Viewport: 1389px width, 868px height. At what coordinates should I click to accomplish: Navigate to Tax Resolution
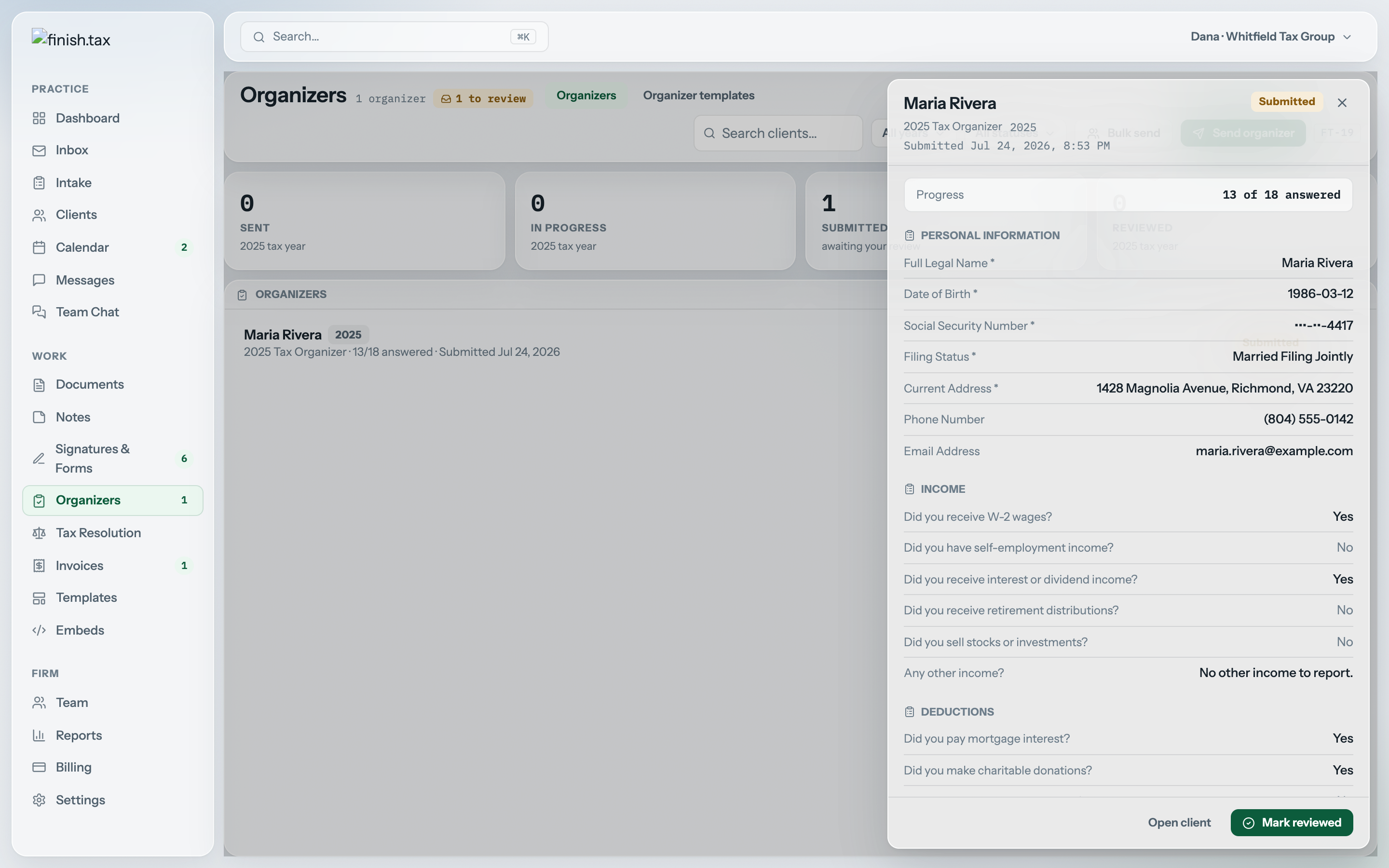click(112, 533)
